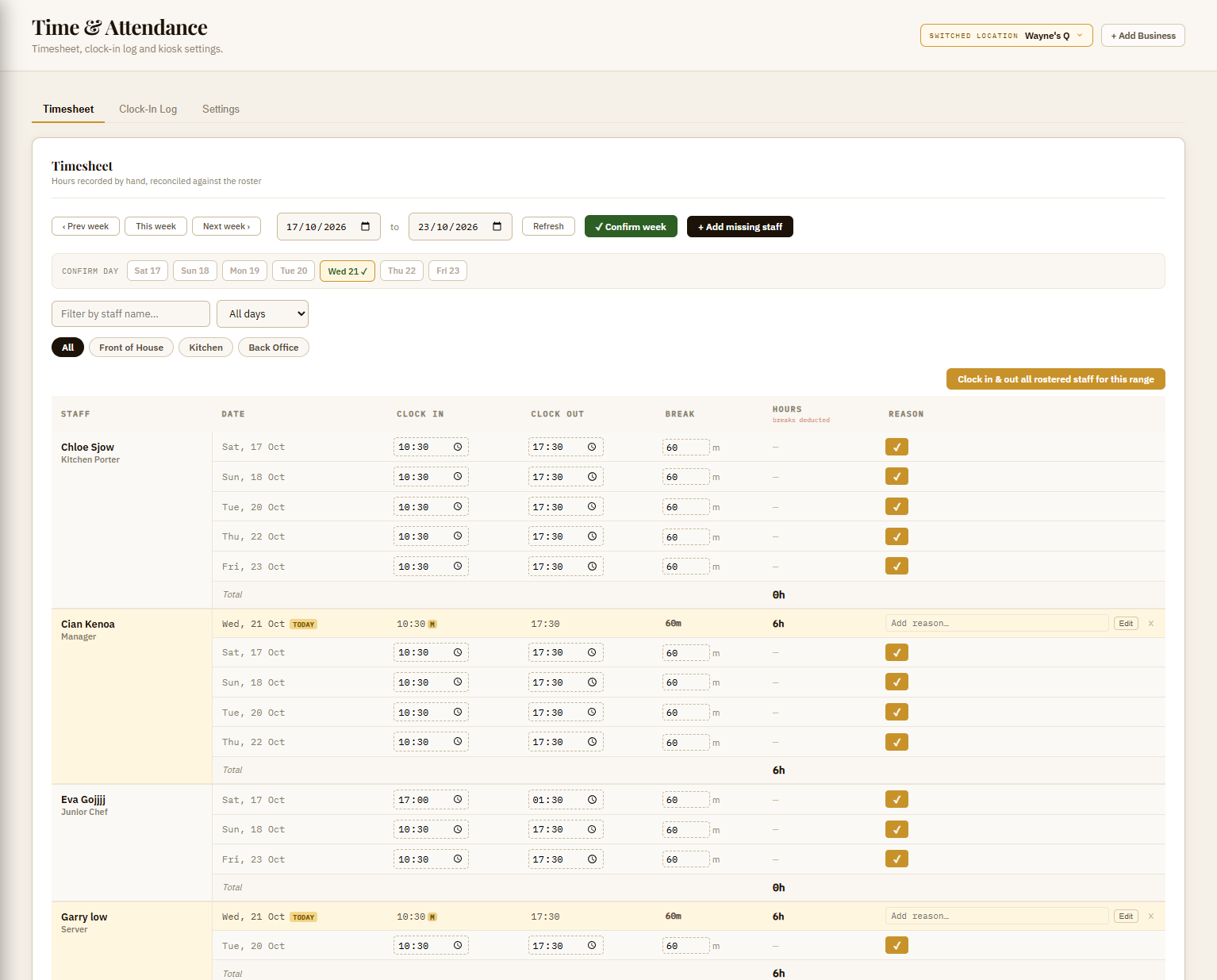Open calendar picker for start date 17/10/2026
Screen dimensions: 1217x980
[366, 227]
